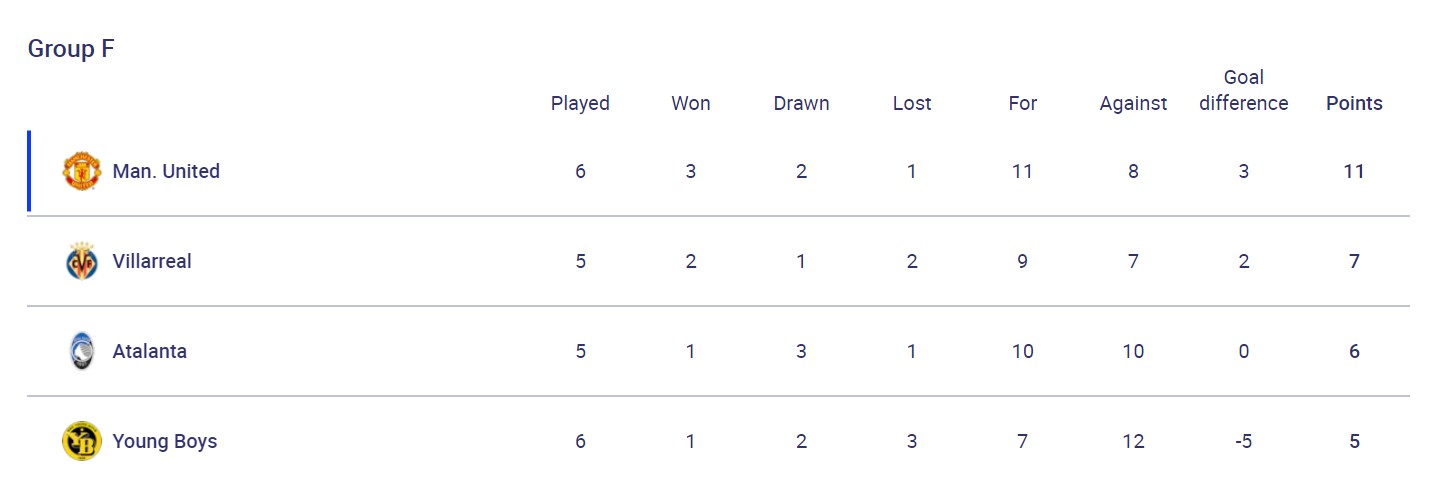
Task: Click the Lost column header
Action: point(912,103)
